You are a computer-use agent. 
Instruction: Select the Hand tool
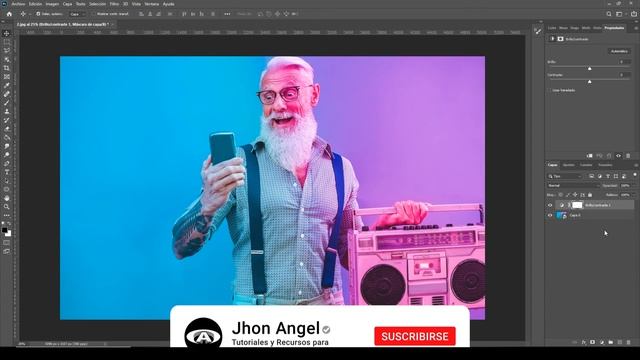click(6, 198)
